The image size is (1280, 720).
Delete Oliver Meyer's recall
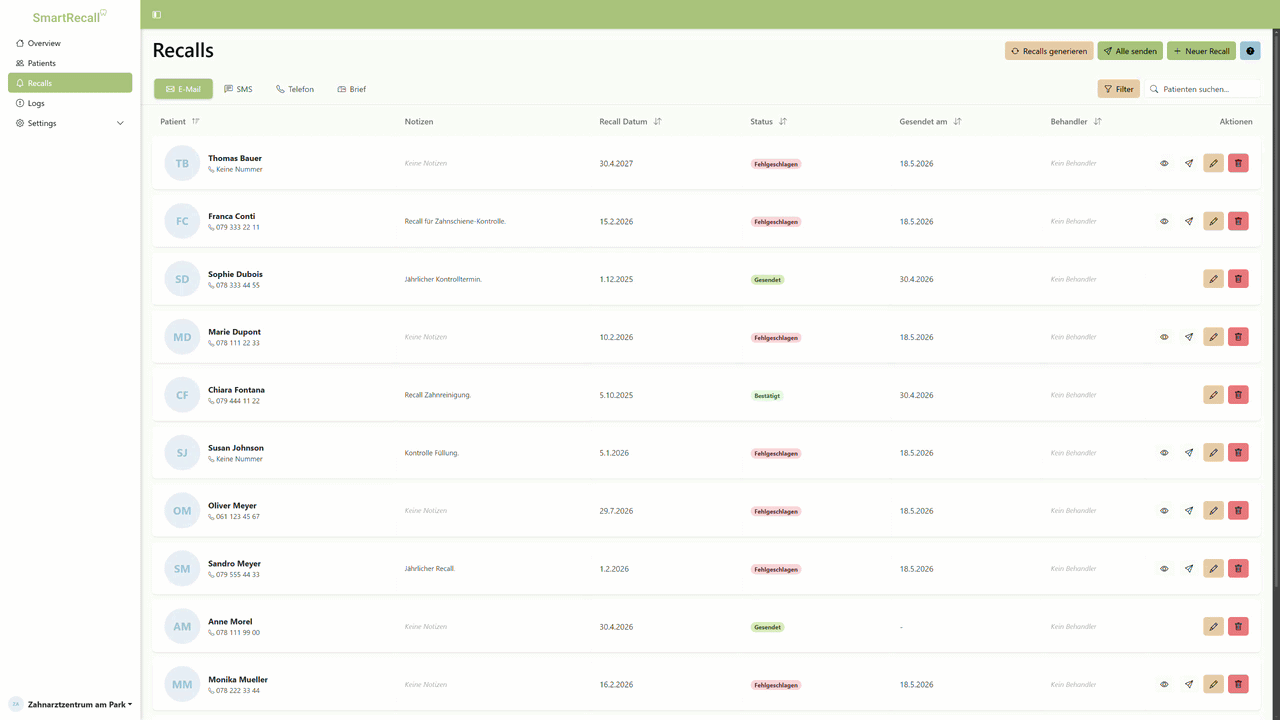pyautogui.click(x=1238, y=511)
